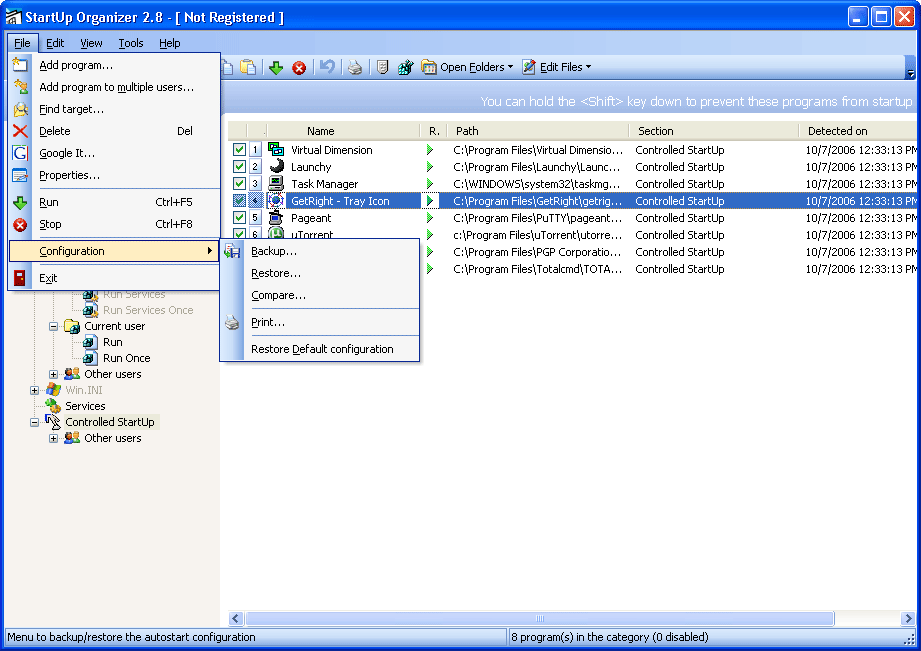Click the Launchy program icon

pyautogui.click(x=276, y=166)
